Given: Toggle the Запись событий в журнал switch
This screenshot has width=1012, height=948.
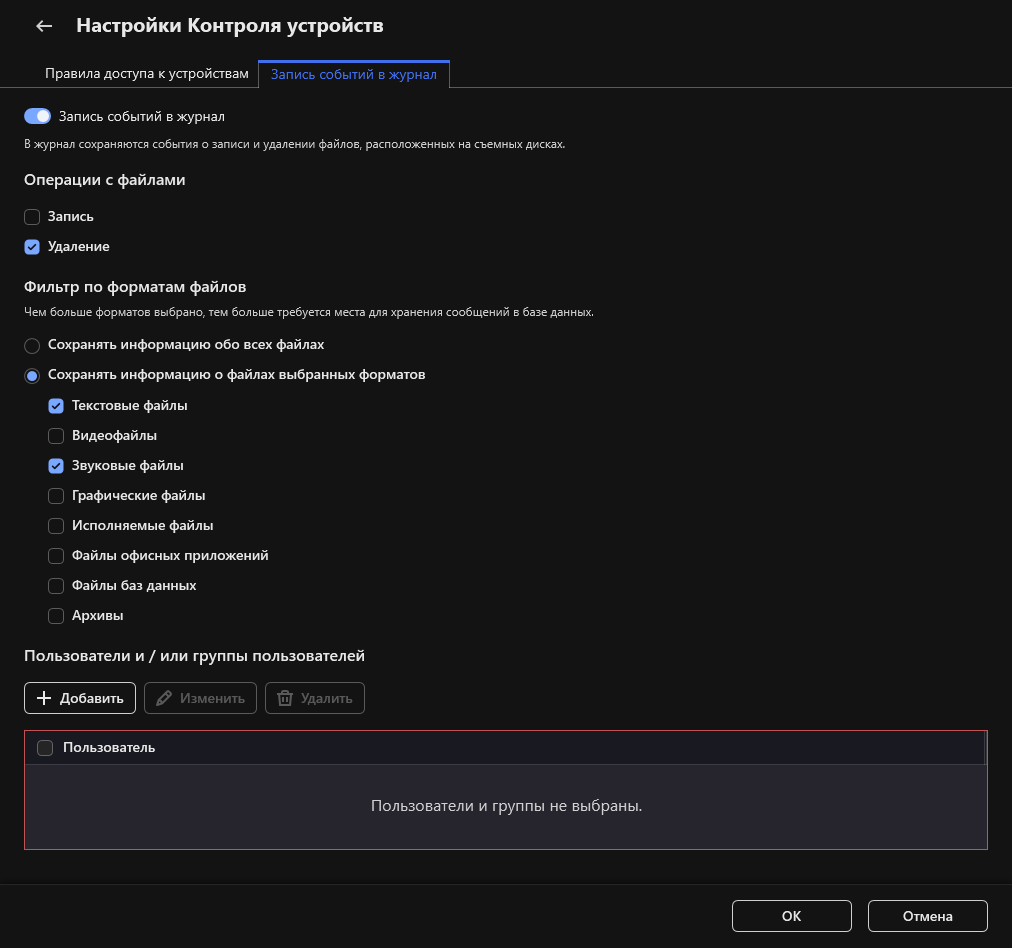Looking at the screenshot, I should pos(37,116).
